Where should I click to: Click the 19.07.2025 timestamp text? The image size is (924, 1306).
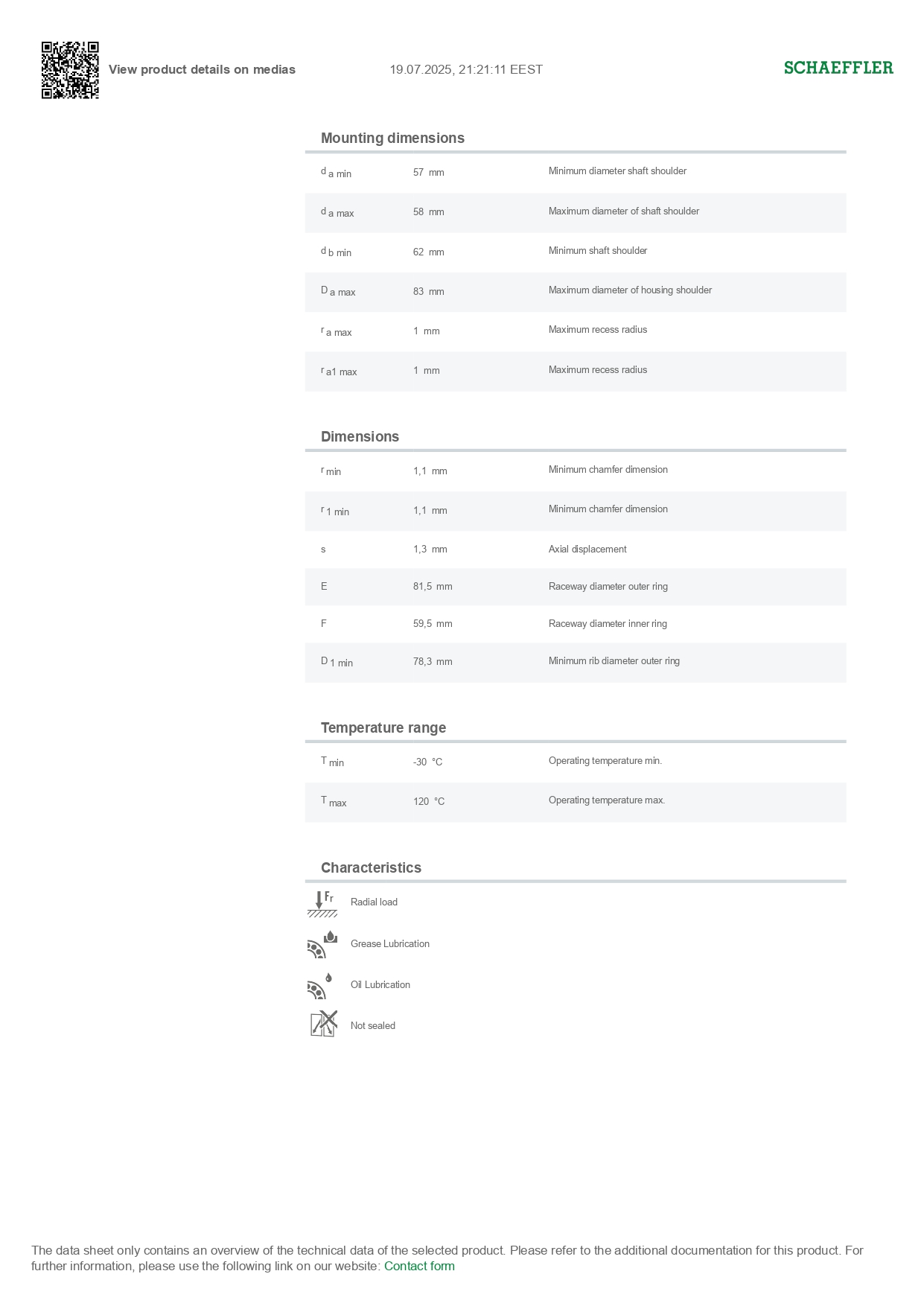click(x=466, y=69)
